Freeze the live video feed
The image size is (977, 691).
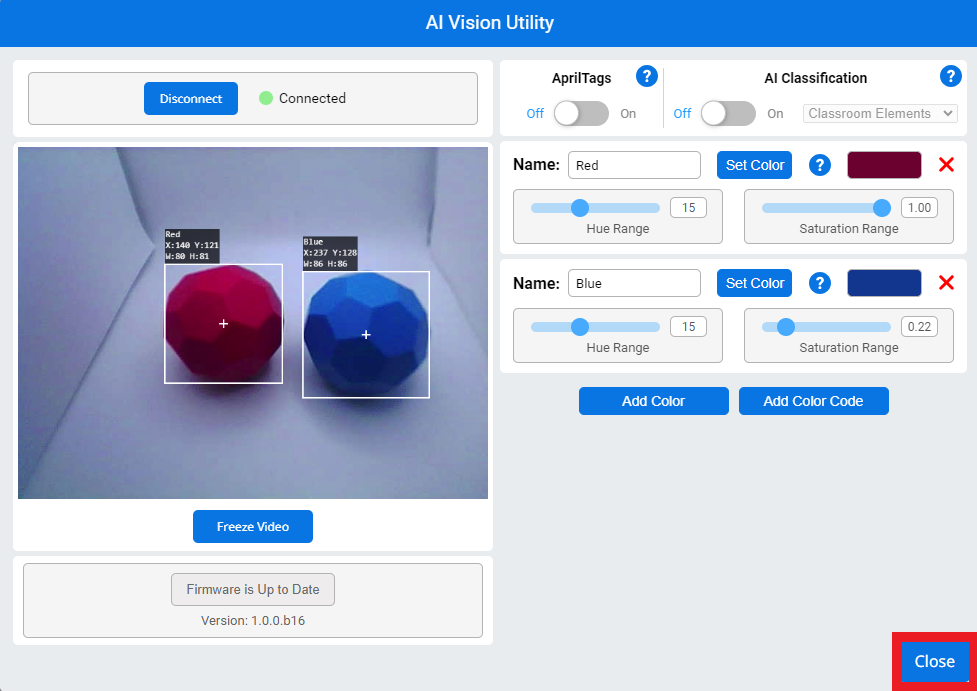point(252,526)
